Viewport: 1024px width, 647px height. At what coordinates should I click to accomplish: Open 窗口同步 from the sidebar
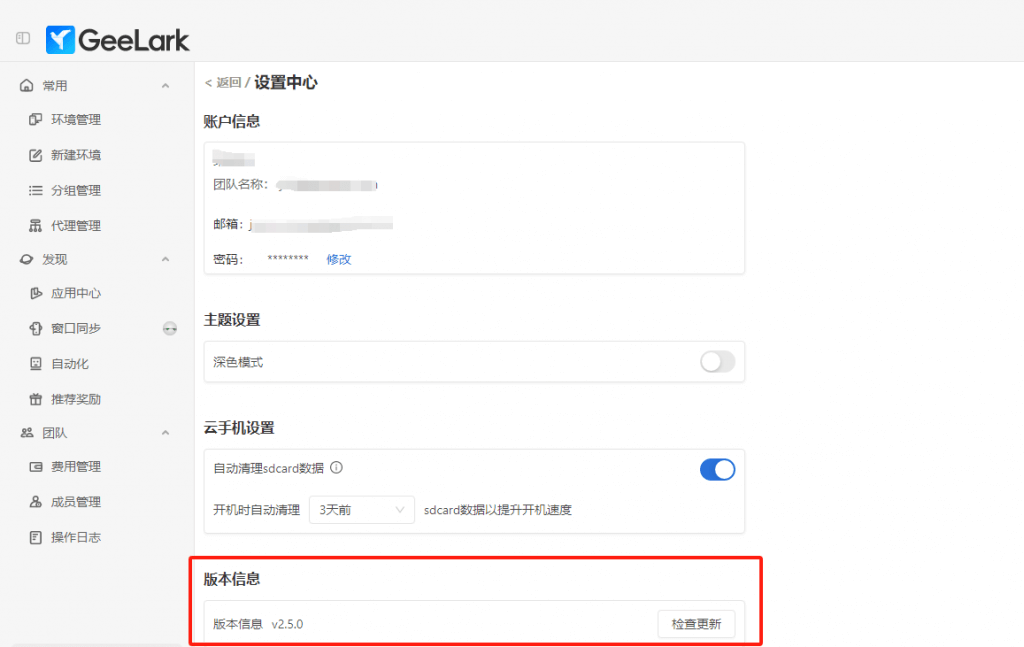[x=76, y=329]
